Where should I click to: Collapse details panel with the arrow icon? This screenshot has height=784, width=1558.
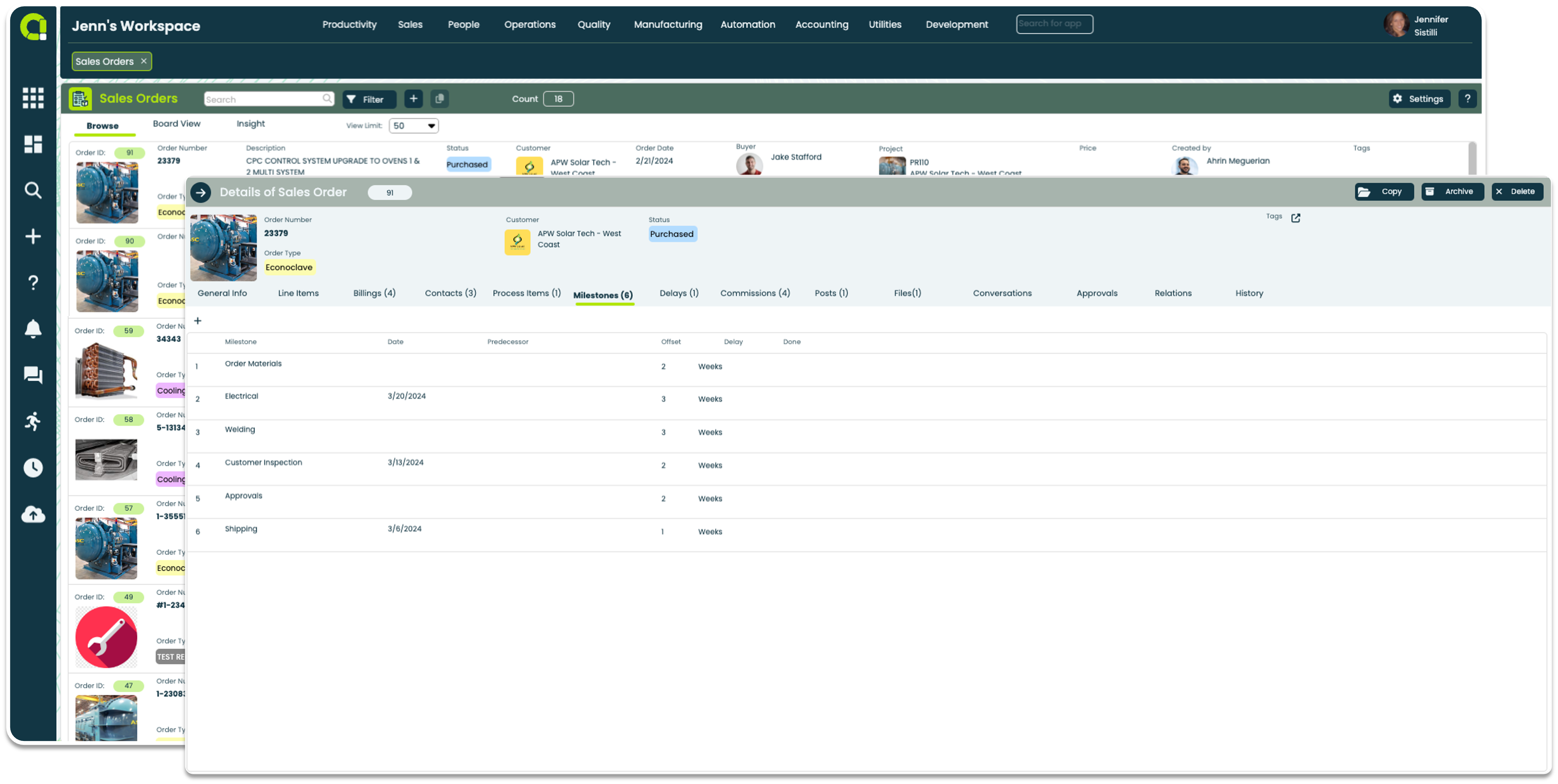click(201, 192)
